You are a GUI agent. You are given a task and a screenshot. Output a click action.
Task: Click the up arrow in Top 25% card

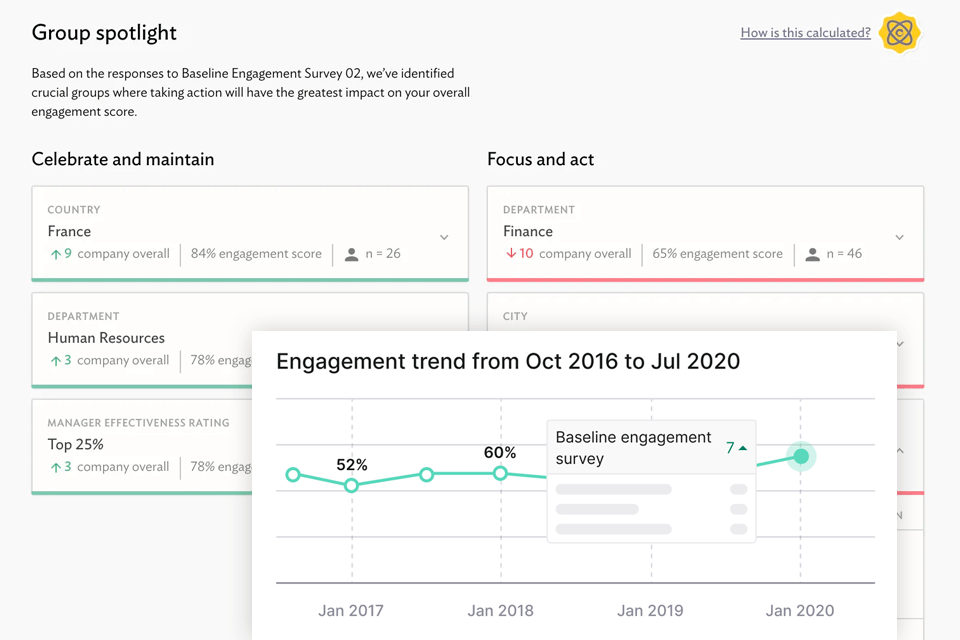pyautogui.click(x=56, y=467)
